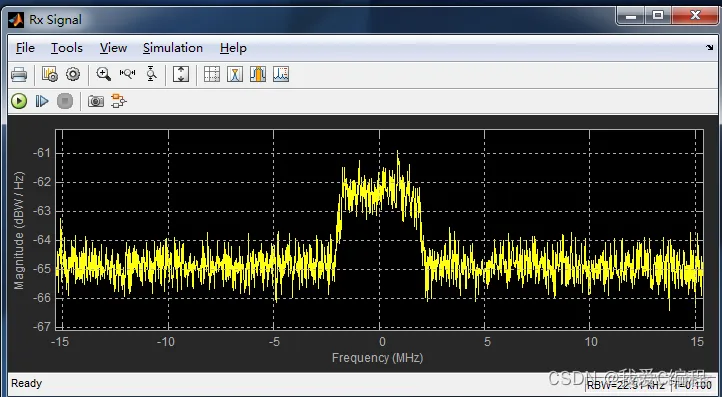Click the Scale Axes Limits icon
The width and height of the screenshot is (722, 397).
point(181,74)
